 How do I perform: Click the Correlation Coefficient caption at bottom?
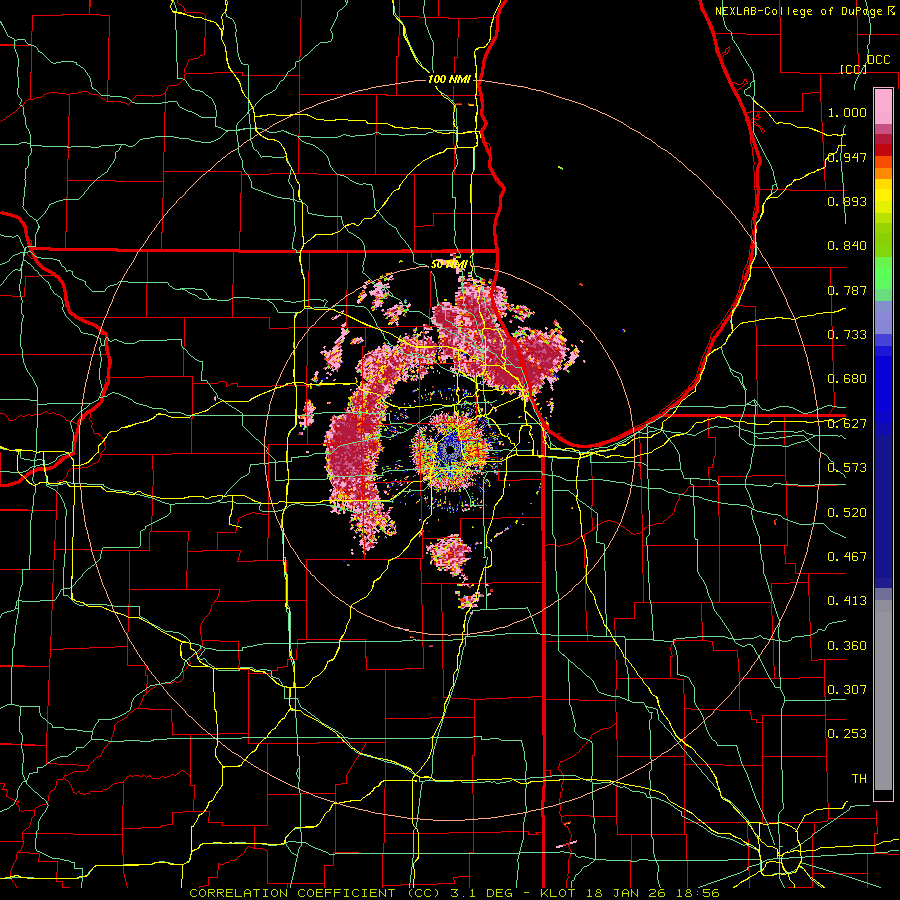tap(314, 893)
